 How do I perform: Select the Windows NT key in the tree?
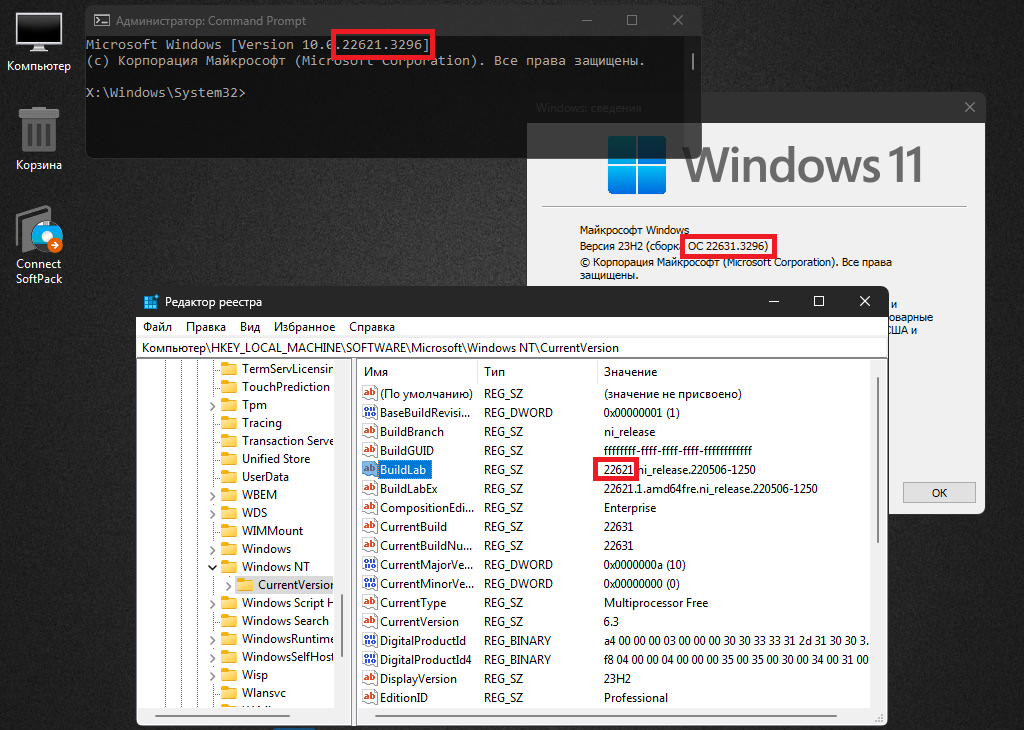[x=276, y=567]
